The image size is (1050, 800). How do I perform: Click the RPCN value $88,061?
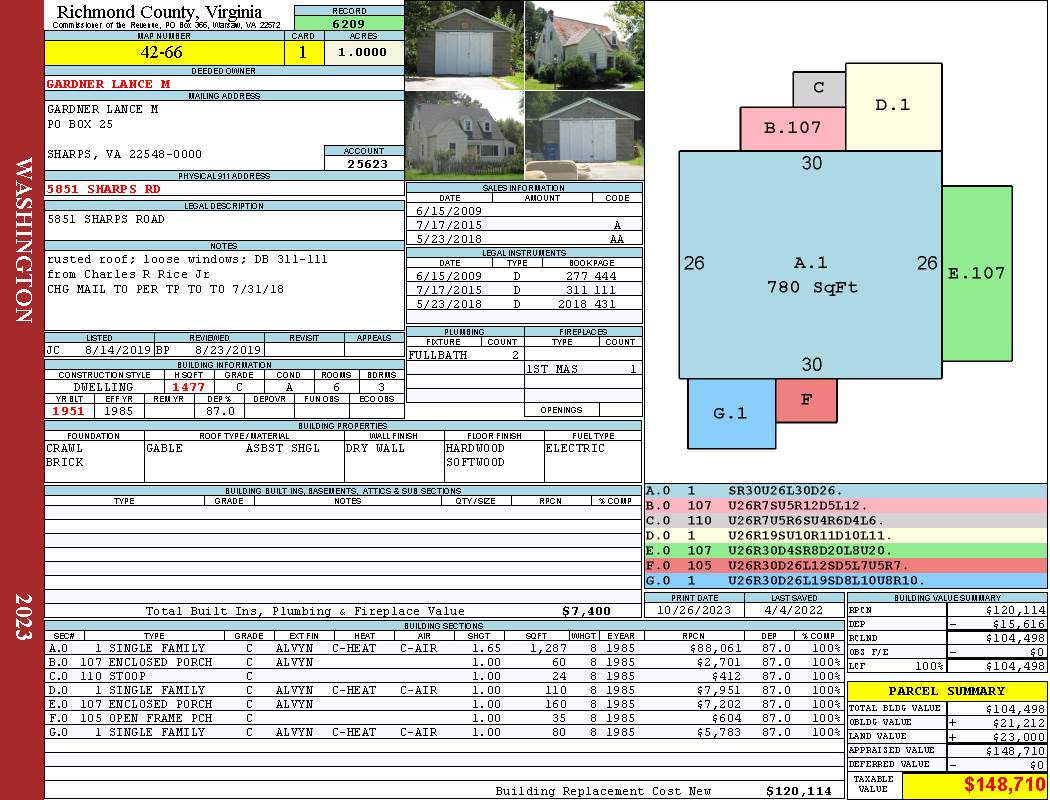715,648
